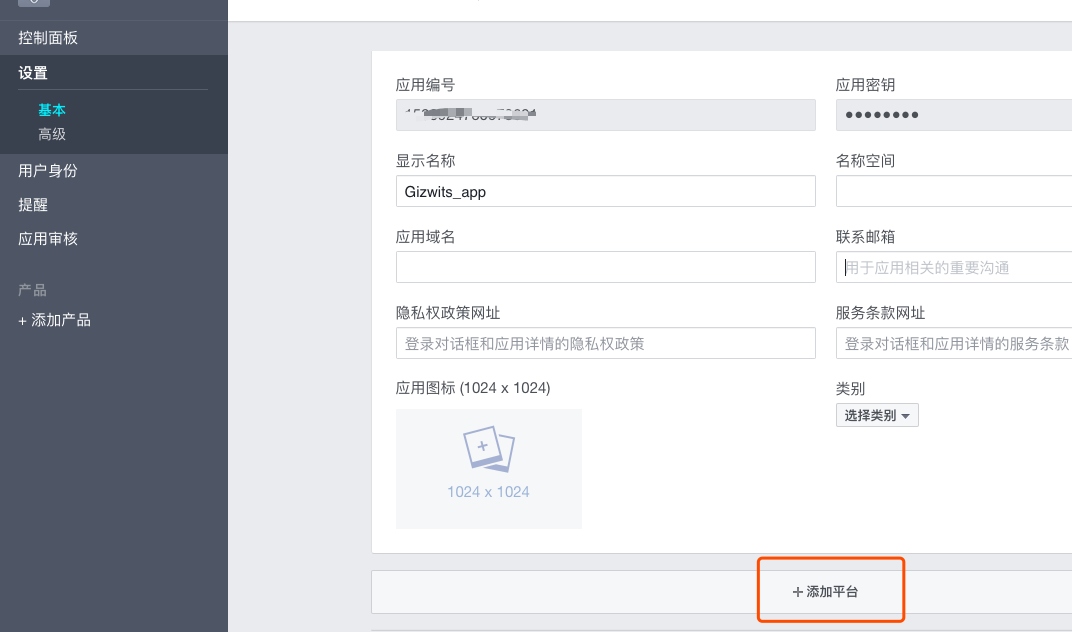Upload an icon via the 1024 x 1024 placeholder
1072x632 pixels.
tap(488, 468)
